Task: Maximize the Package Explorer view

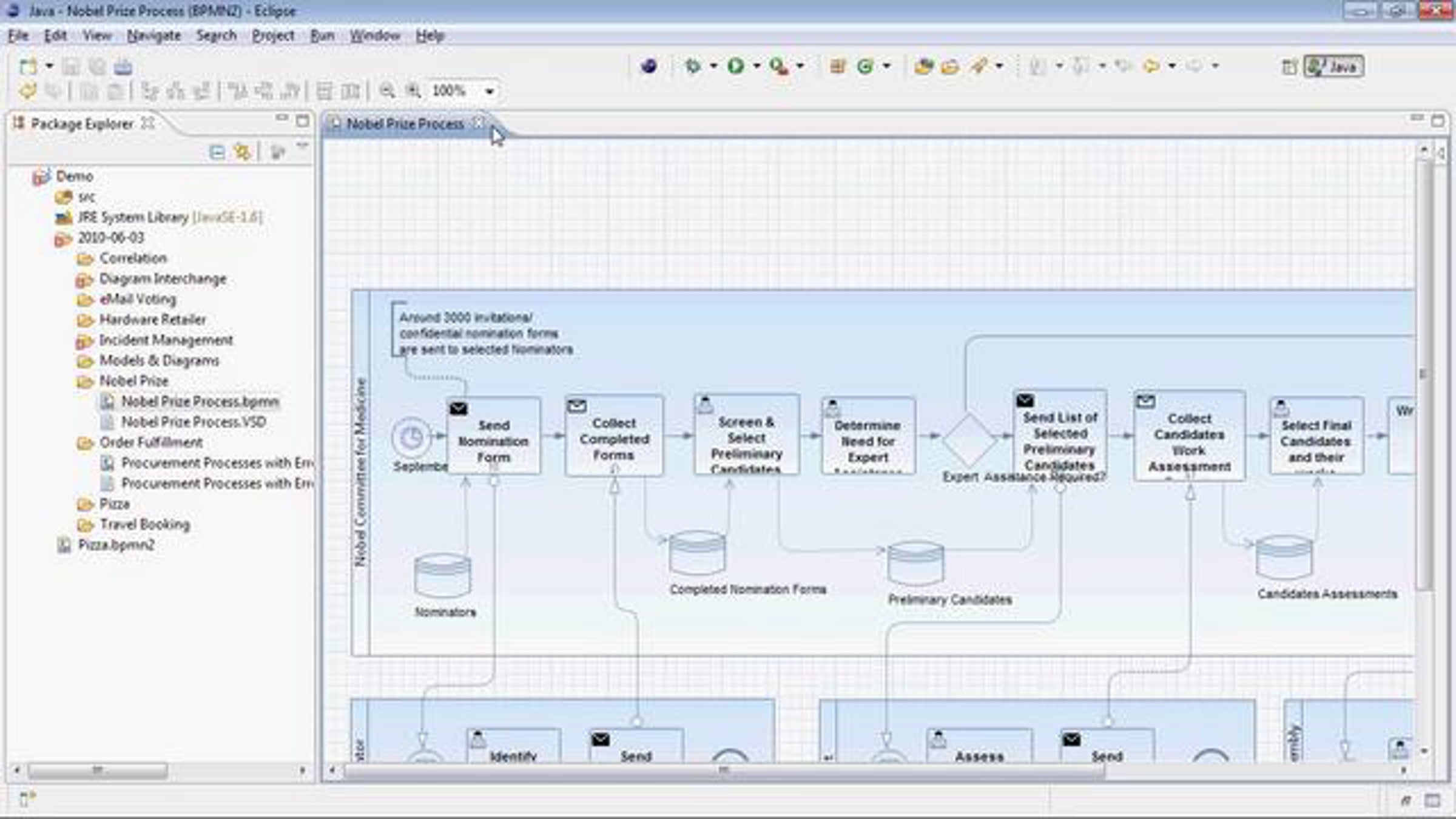Action: coord(302,120)
